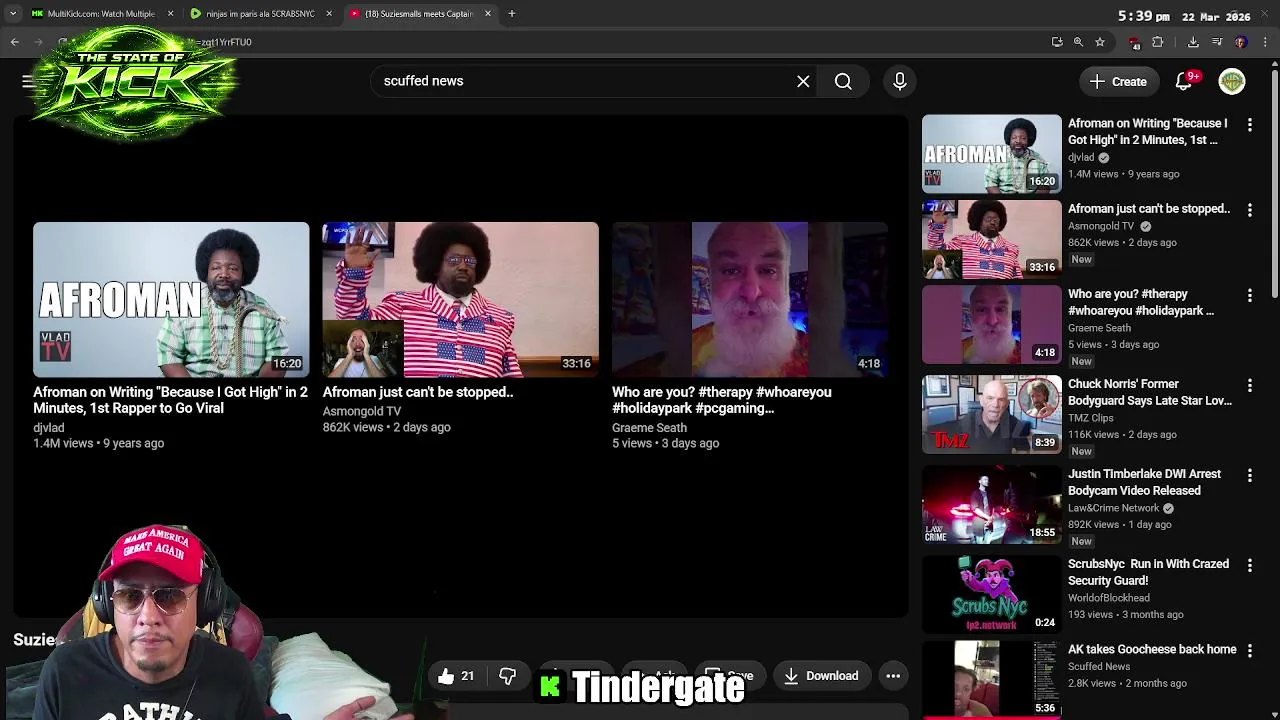This screenshot has width=1280, height=720.
Task: Click the Download button
Action: click(821, 676)
